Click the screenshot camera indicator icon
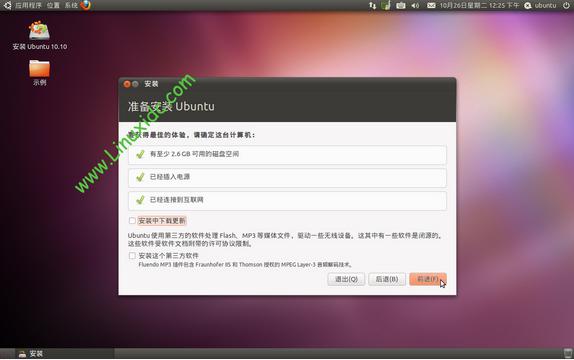This screenshot has width=574, height=360. (401, 5)
